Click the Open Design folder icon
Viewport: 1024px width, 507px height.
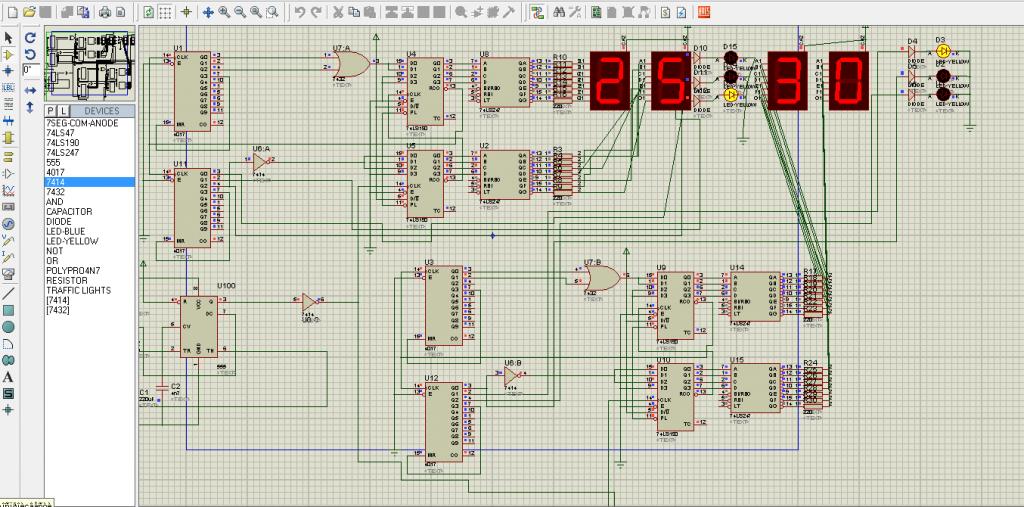[27, 13]
